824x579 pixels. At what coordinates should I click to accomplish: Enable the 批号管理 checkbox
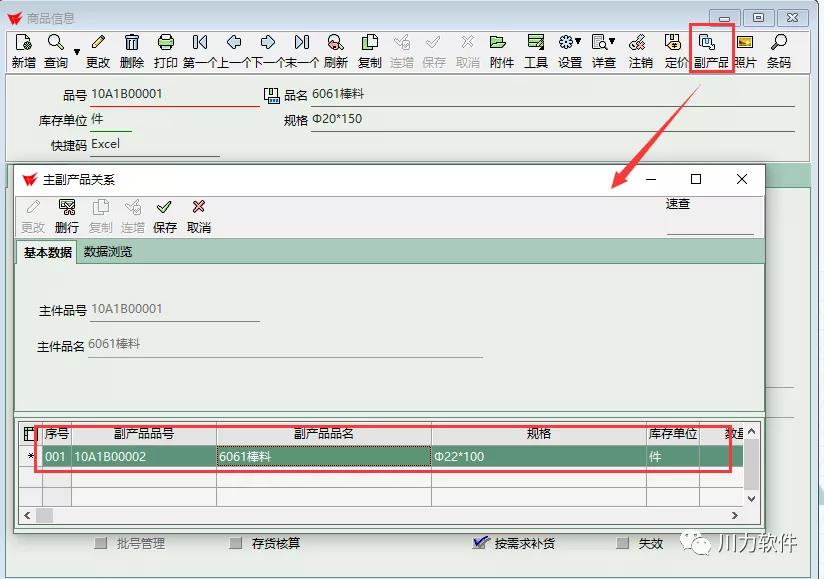100,543
